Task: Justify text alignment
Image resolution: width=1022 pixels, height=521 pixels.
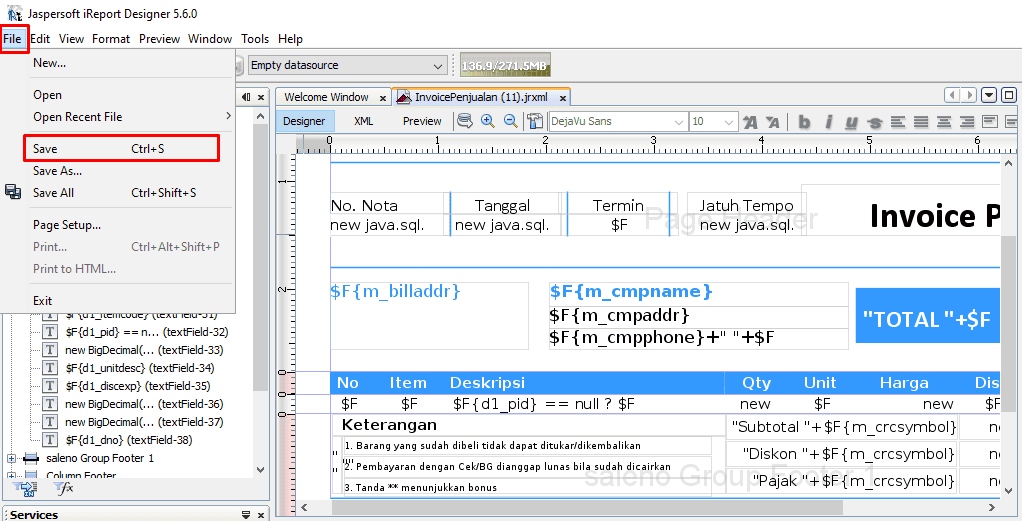Action: point(921,121)
